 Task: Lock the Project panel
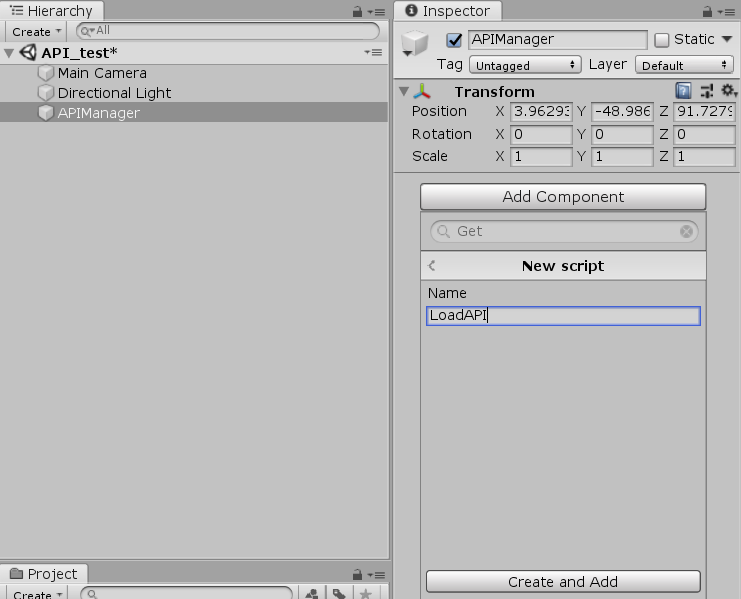[357, 574]
